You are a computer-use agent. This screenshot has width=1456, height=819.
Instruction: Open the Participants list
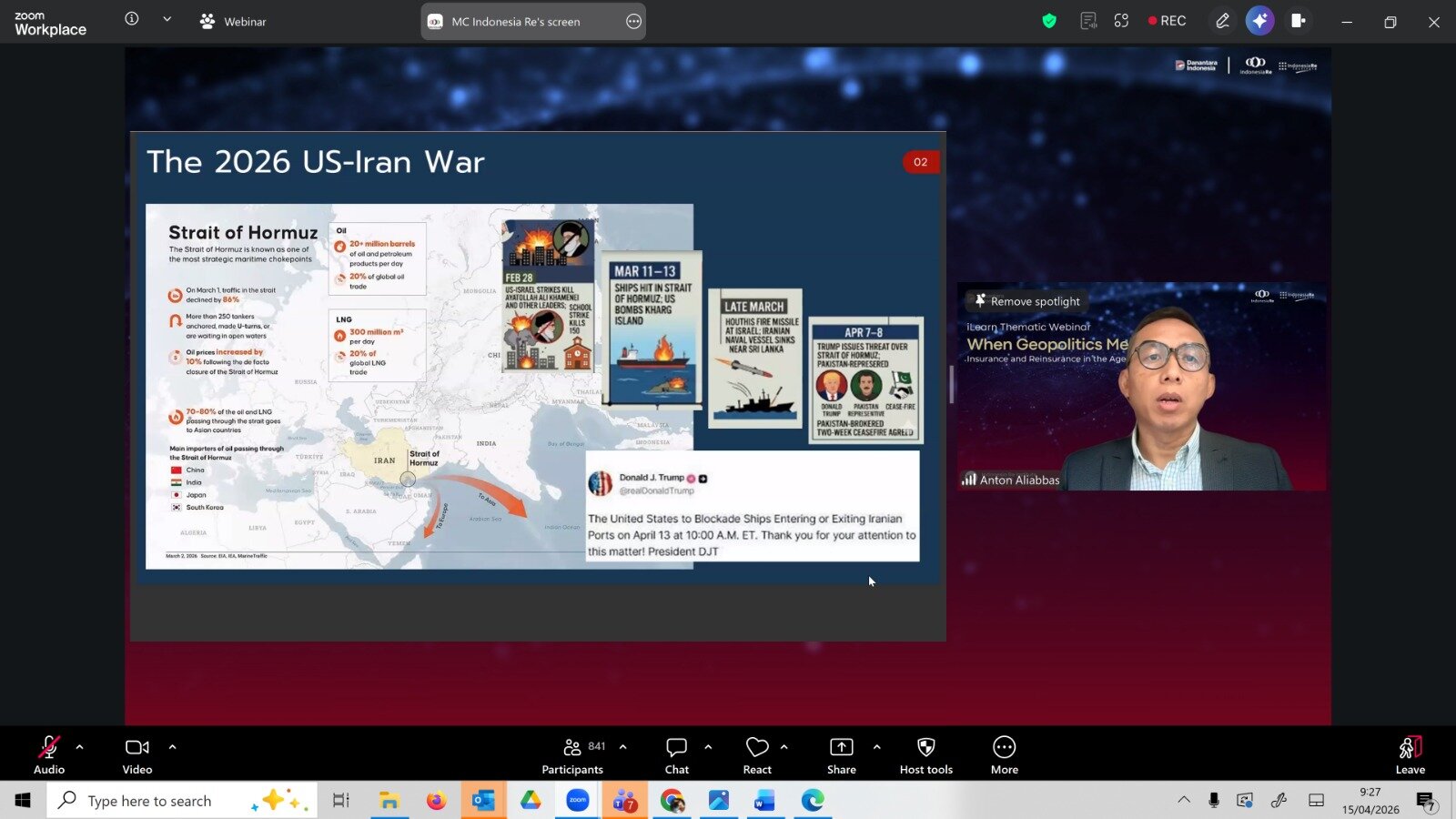click(x=572, y=755)
